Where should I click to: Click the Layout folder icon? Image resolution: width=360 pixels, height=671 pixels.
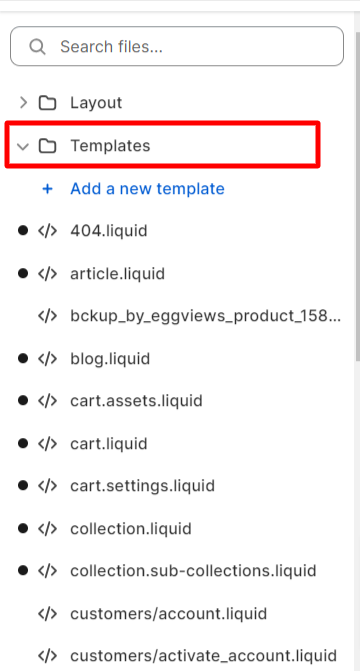tap(48, 103)
